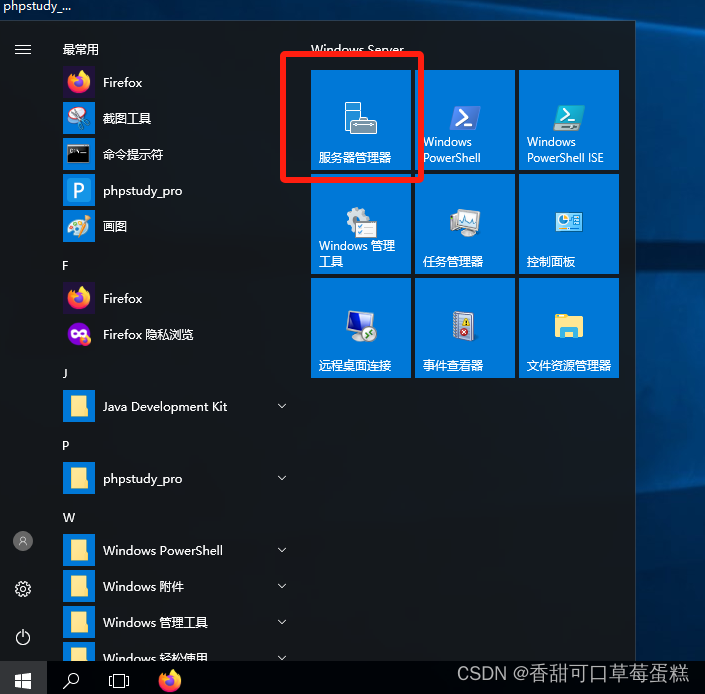Open Firefox 隐私浏览 private browsing
Image resolution: width=705 pixels, height=694 pixels.
click(x=175, y=334)
